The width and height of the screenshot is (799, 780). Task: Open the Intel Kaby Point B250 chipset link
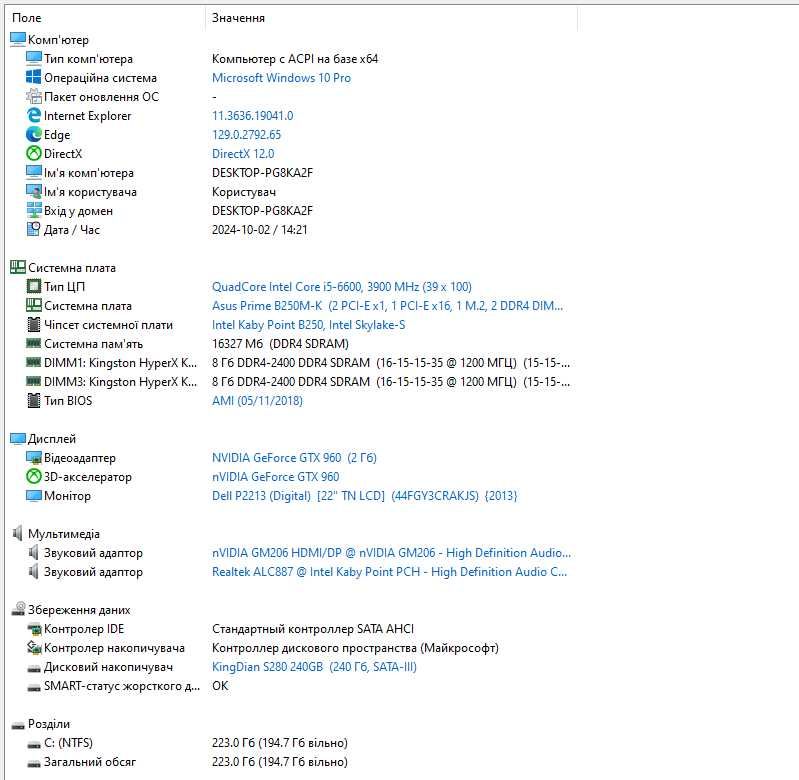tap(308, 325)
